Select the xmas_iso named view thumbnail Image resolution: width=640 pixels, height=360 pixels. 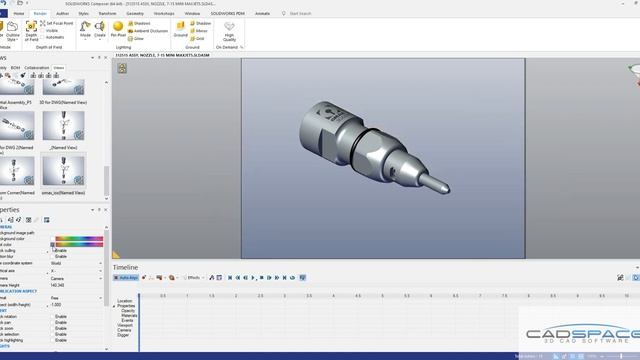tap(63, 171)
